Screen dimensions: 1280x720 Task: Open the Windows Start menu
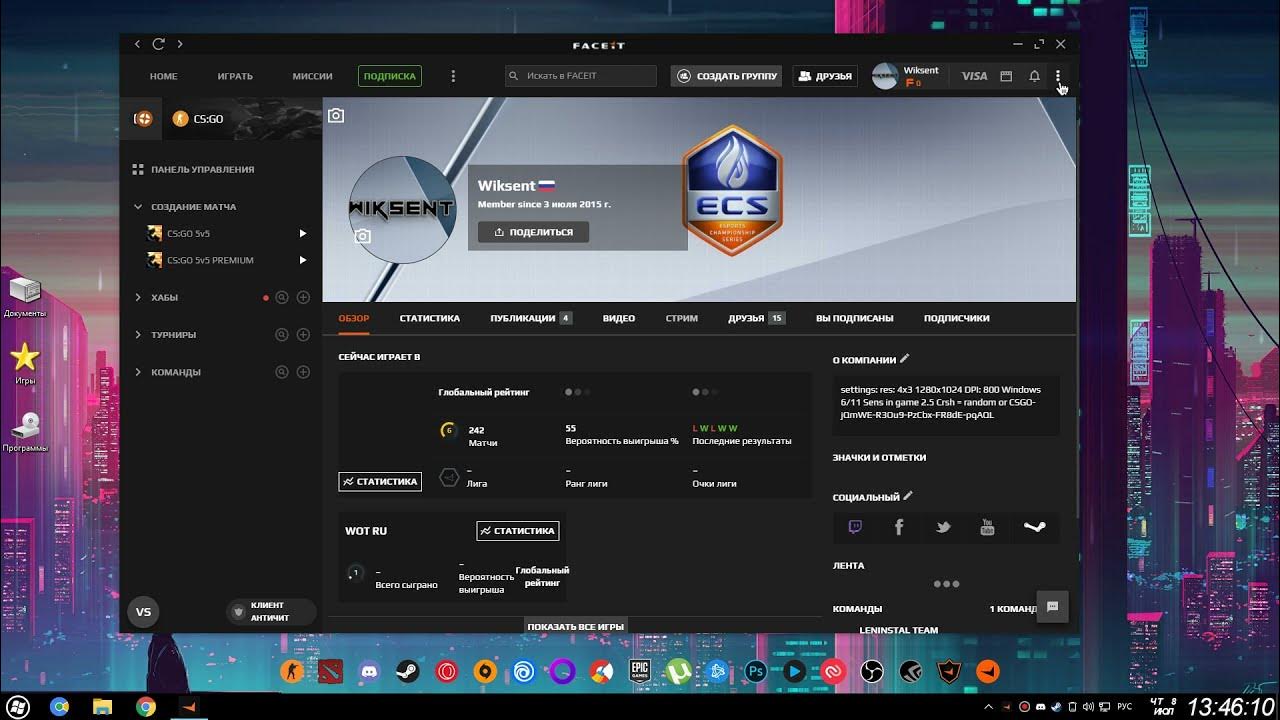coord(17,707)
